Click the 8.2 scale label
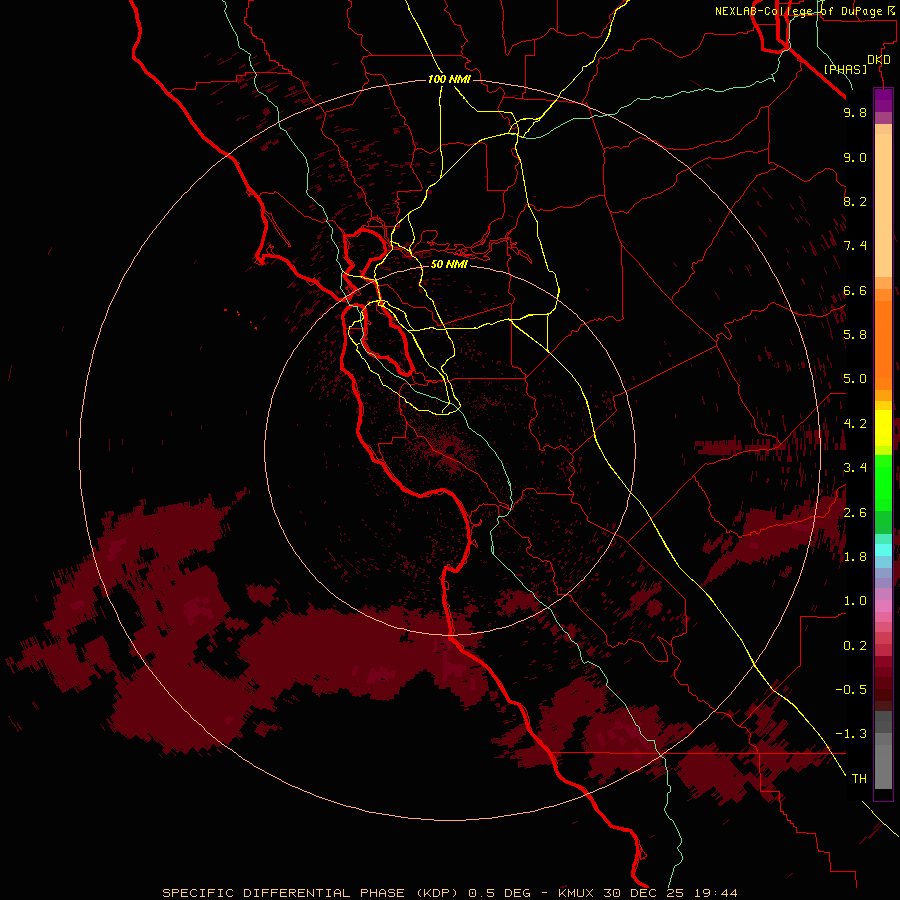900x900 pixels. [x=855, y=201]
